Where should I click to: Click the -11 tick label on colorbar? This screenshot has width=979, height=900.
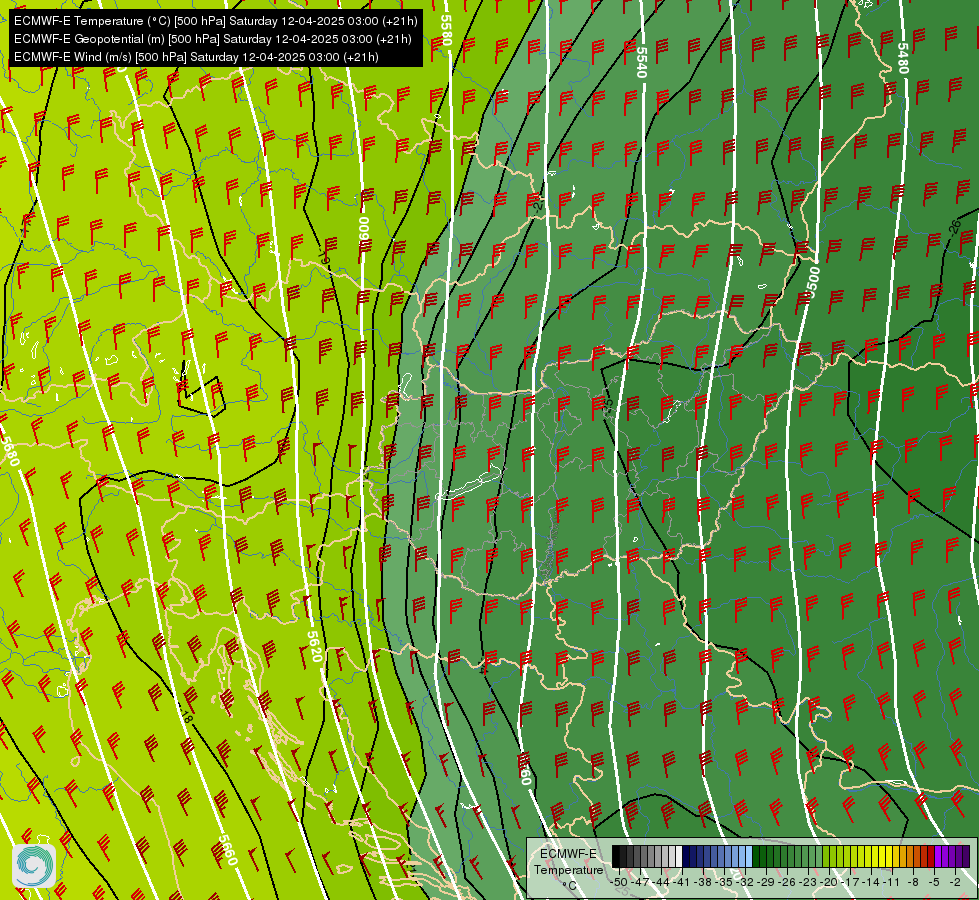[x=892, y=882]
